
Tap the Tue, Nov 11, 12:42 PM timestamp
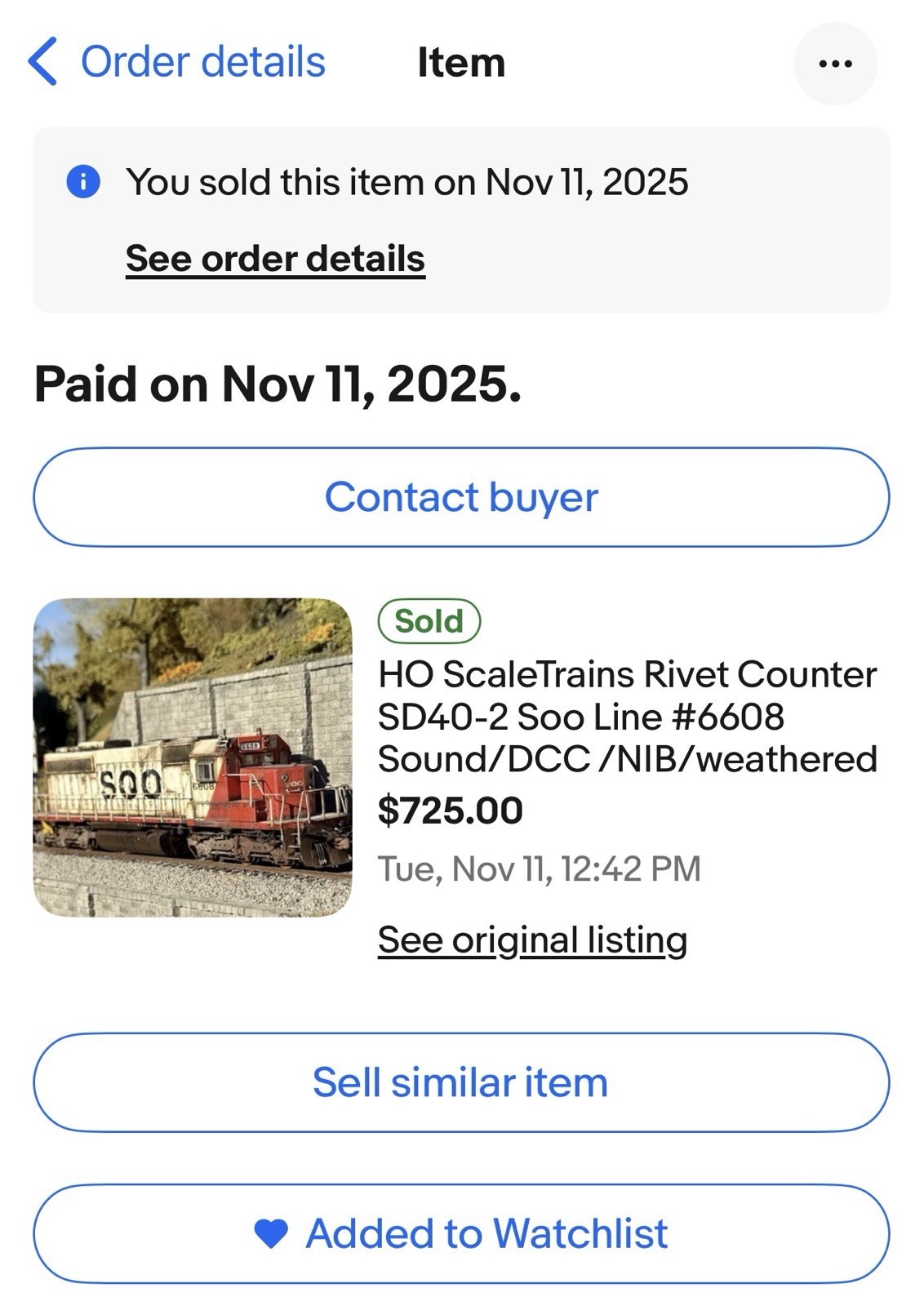click(x=539, y=868)
